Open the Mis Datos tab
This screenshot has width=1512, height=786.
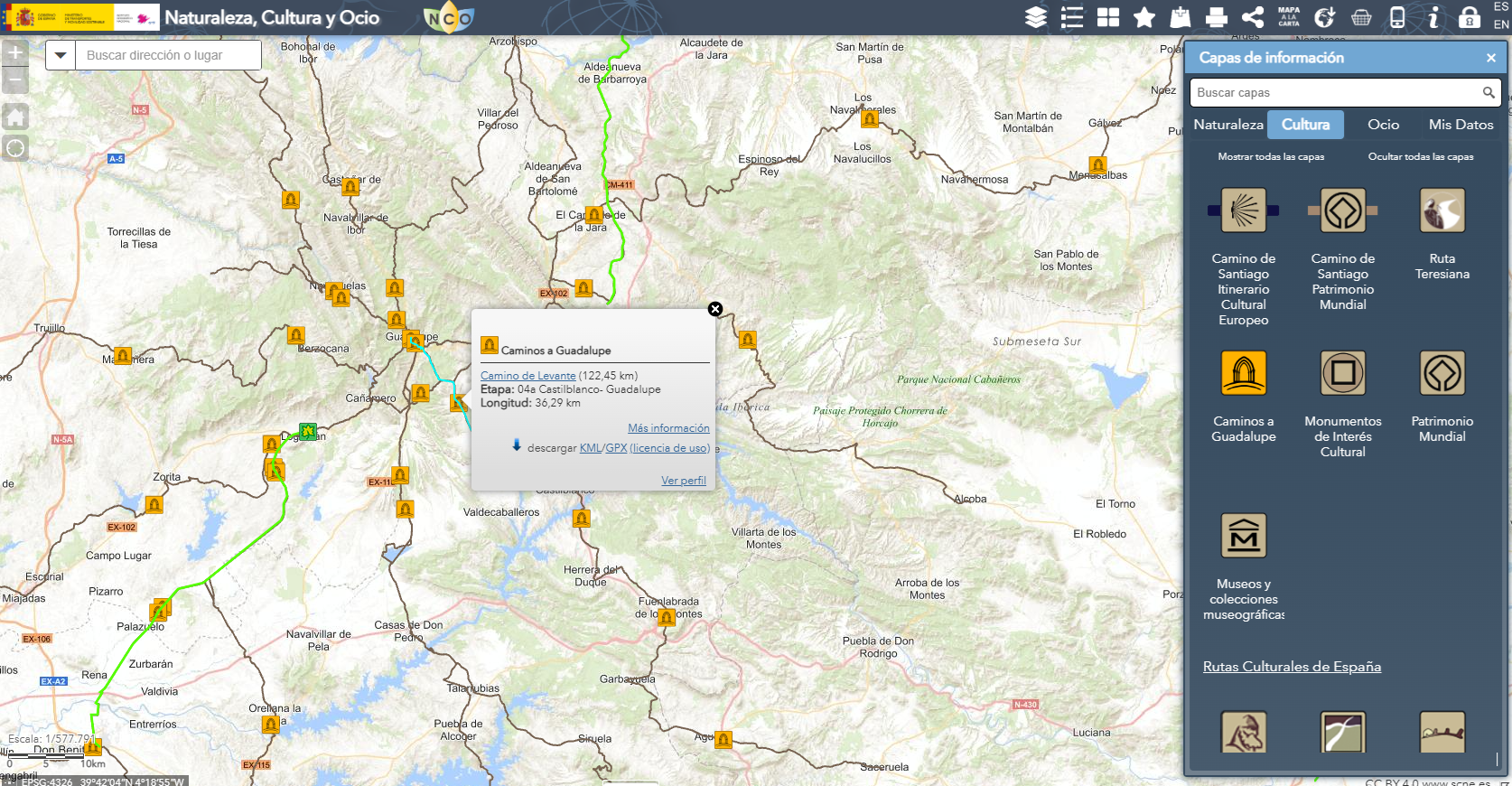click(x=1461, y=125)
